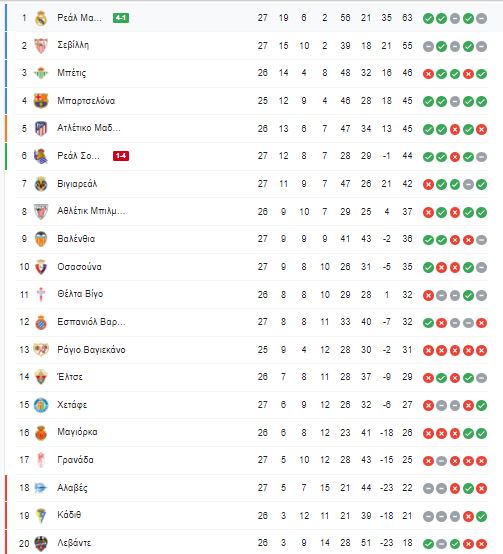Click Real Madrid's first green win indicator

(428, 18)
